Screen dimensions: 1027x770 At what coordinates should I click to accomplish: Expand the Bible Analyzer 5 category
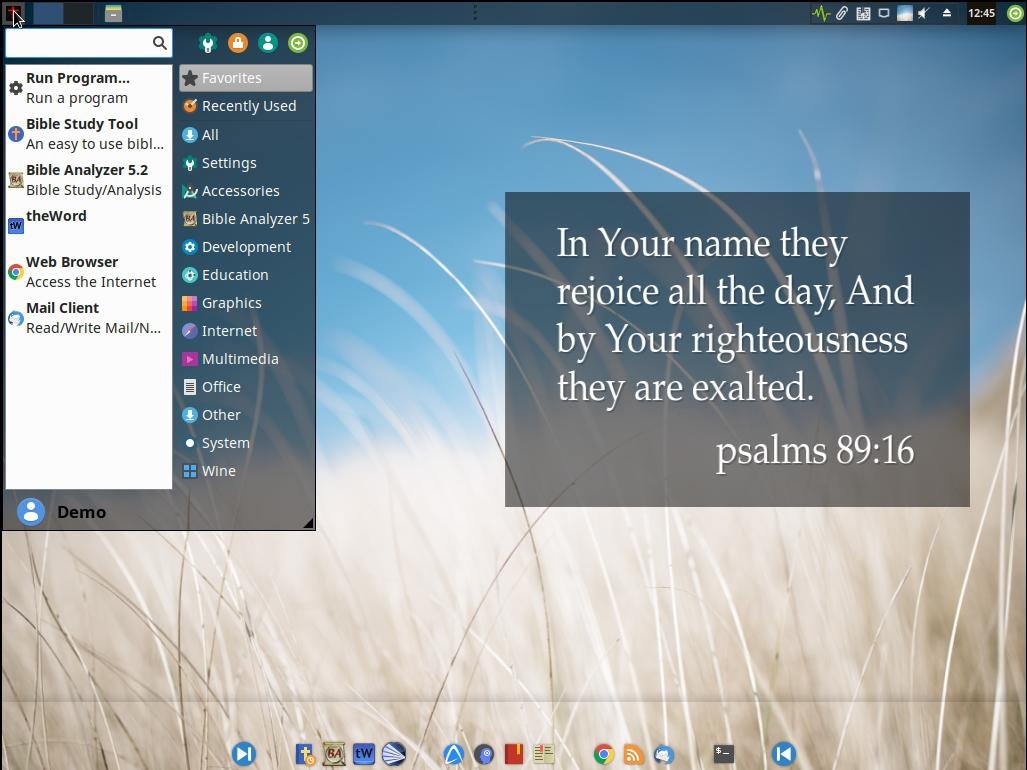pyautogui.click(x=246, y=219)
